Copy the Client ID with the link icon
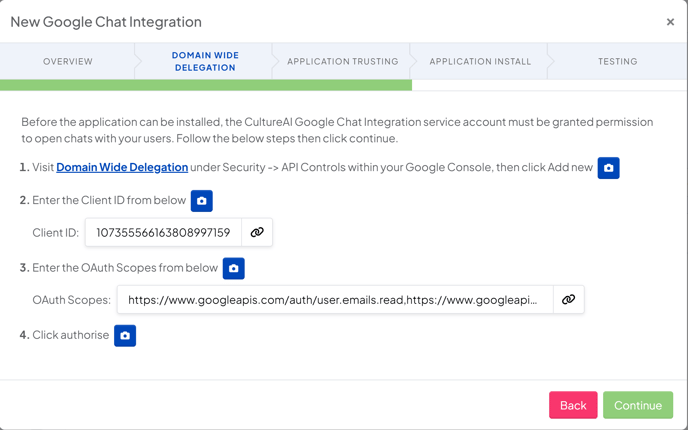This screenshot has height=430, width=688. (x=257, y=232)
